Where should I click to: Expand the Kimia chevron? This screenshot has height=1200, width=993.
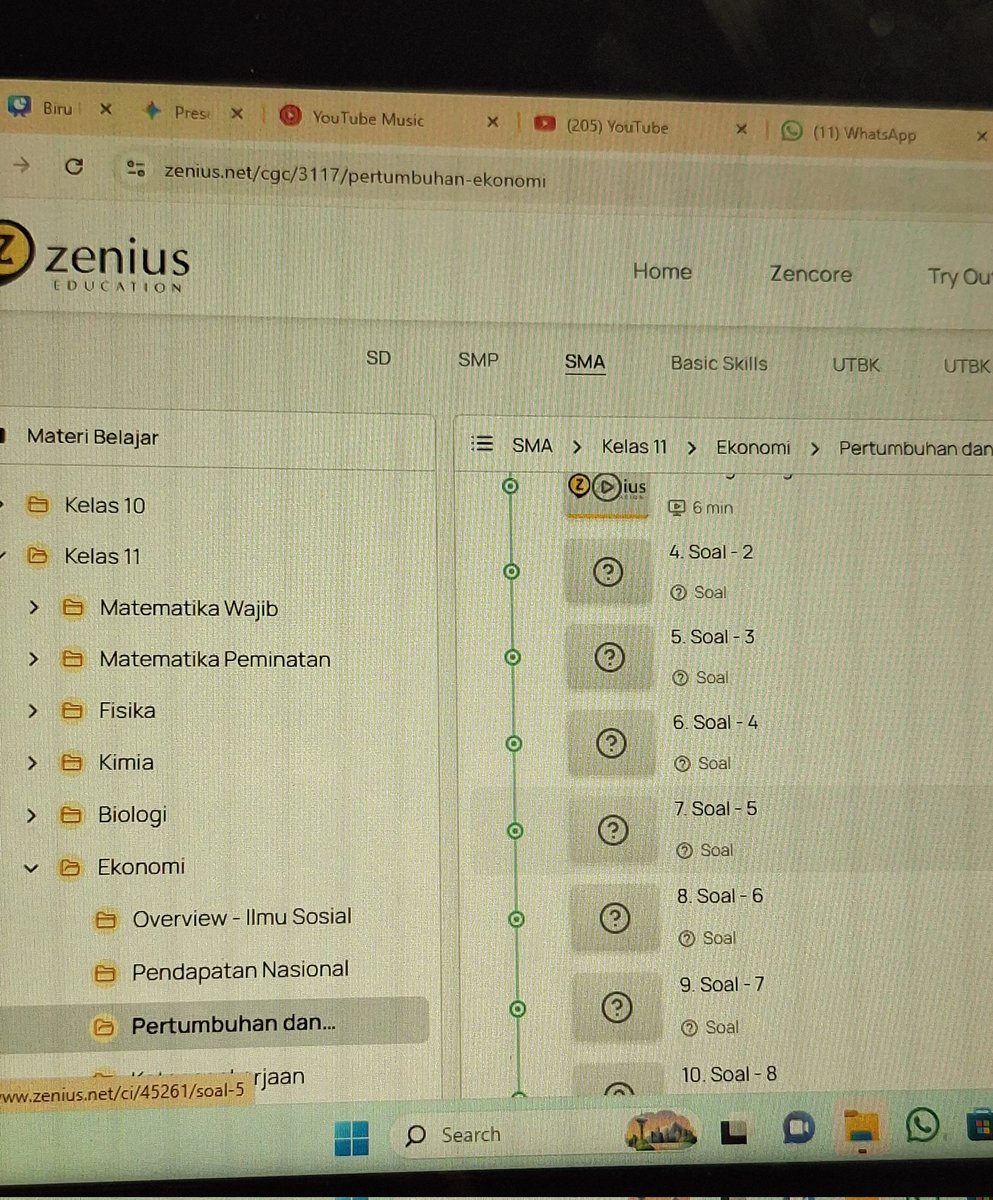tap(32, 763)
